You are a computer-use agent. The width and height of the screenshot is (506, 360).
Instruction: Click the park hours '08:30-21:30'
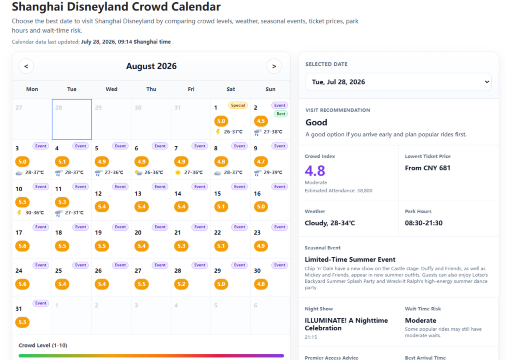pos(424,223)
